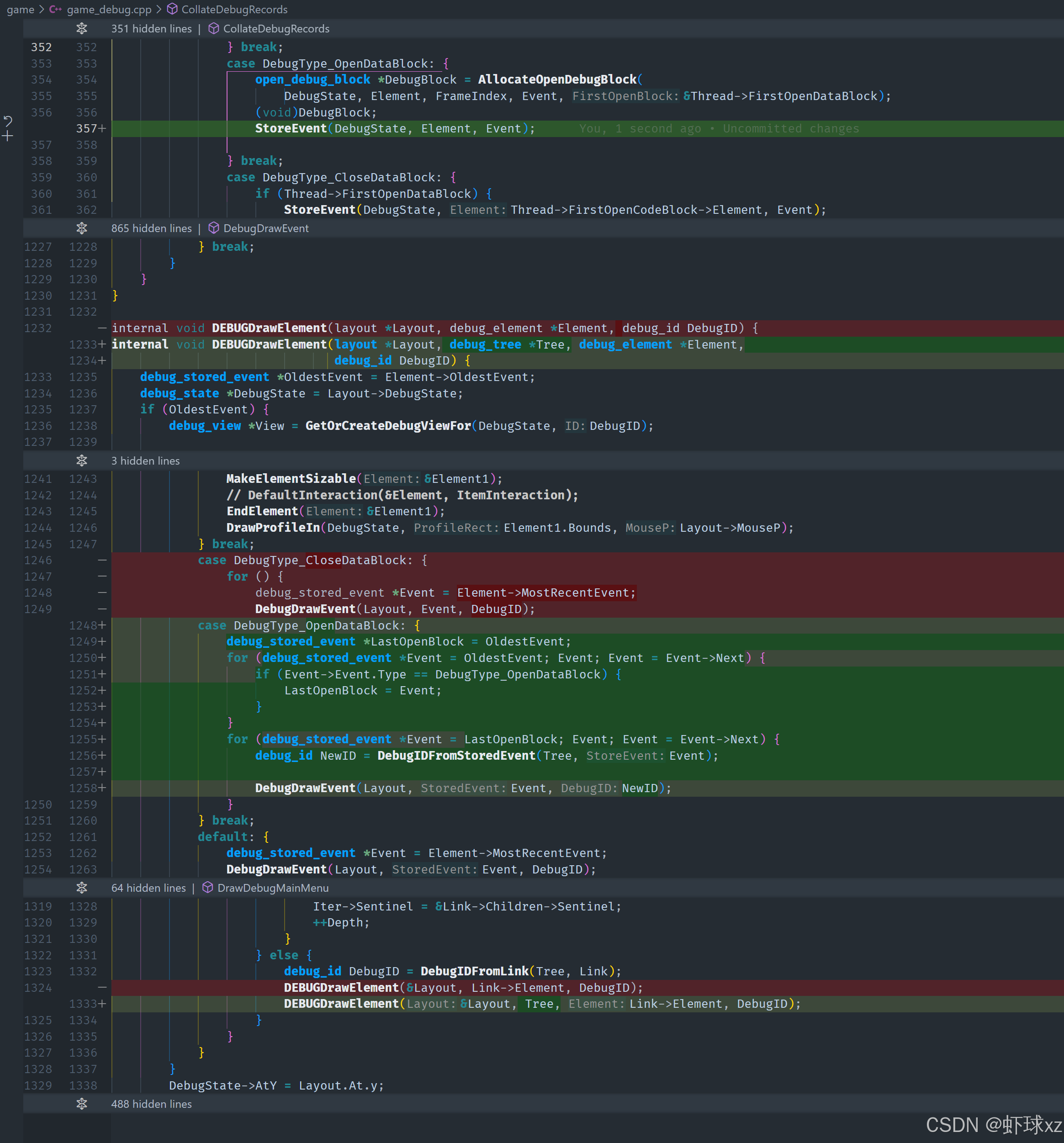
Task: Click unfold icon beside 865 hidden lines
Action: pyautogui.click(x=82, y=228)
